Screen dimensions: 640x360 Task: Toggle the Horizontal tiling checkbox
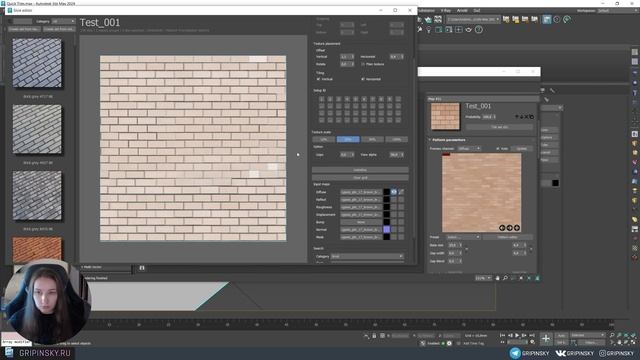362,79
